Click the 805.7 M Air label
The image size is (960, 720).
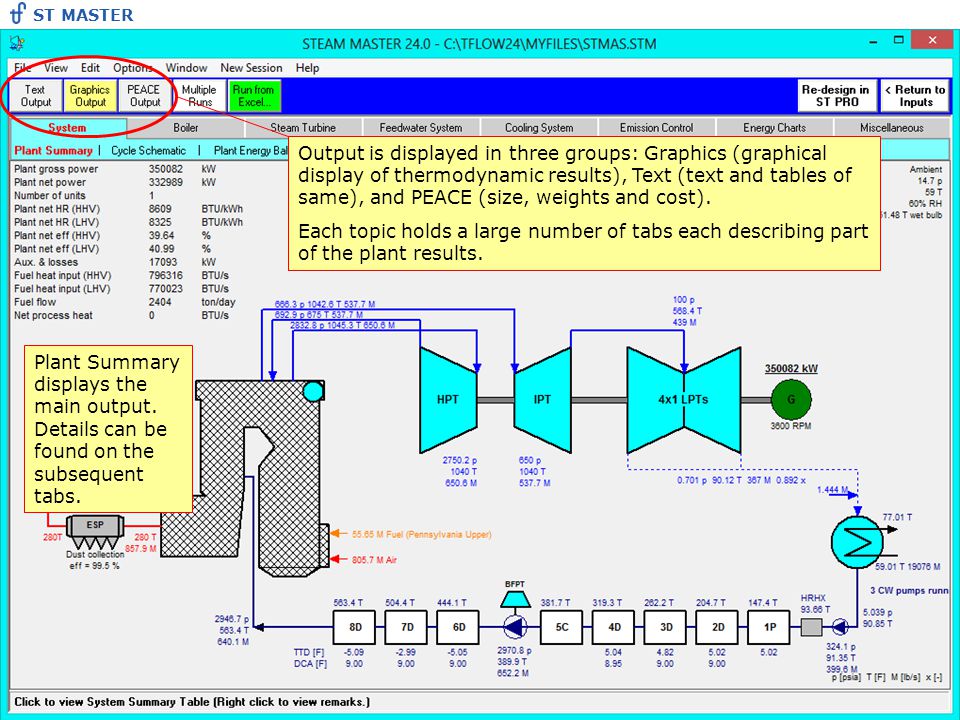[x=374, y=560]
